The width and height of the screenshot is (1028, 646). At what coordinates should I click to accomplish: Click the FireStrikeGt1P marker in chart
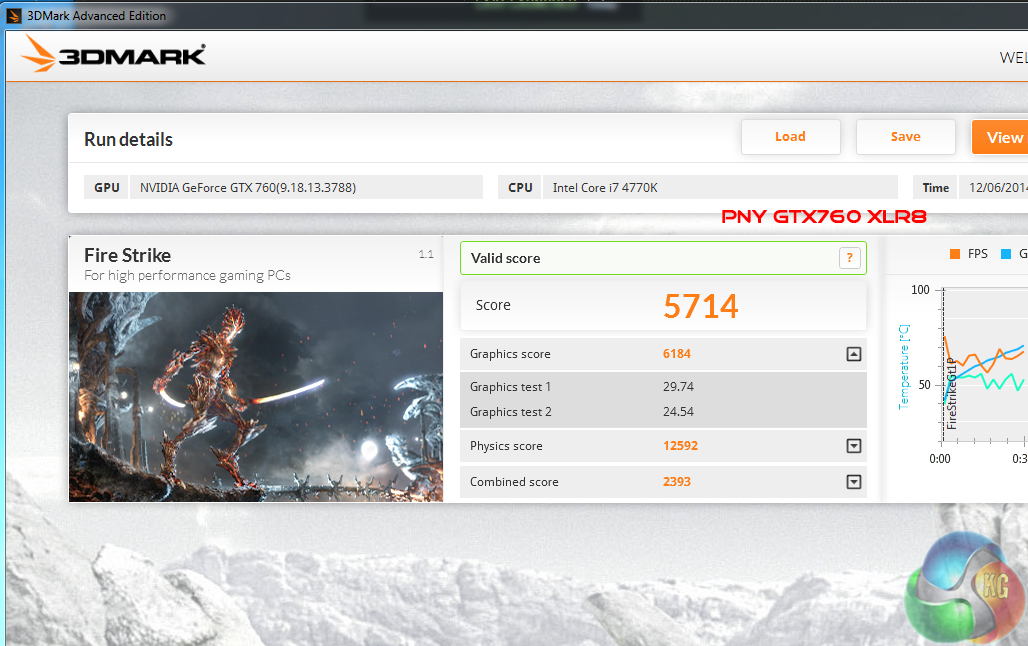[951, 393]
